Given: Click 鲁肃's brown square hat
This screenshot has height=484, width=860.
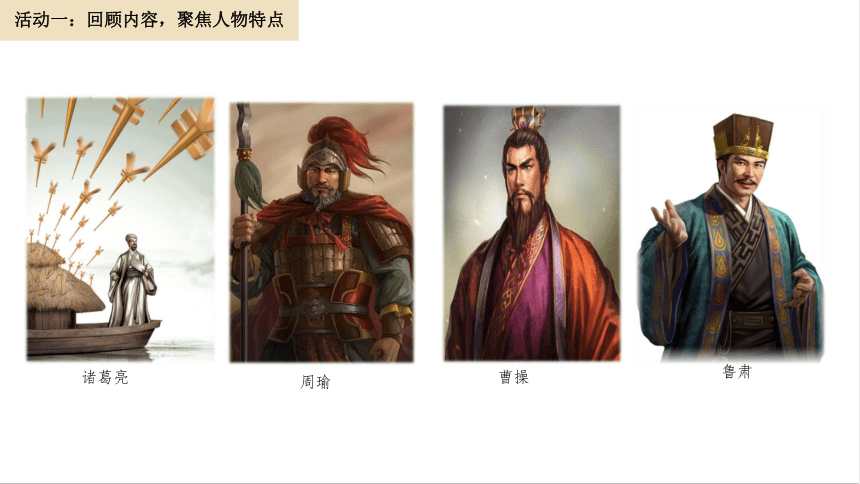Looking at the screenshot, I should [743, 136].
